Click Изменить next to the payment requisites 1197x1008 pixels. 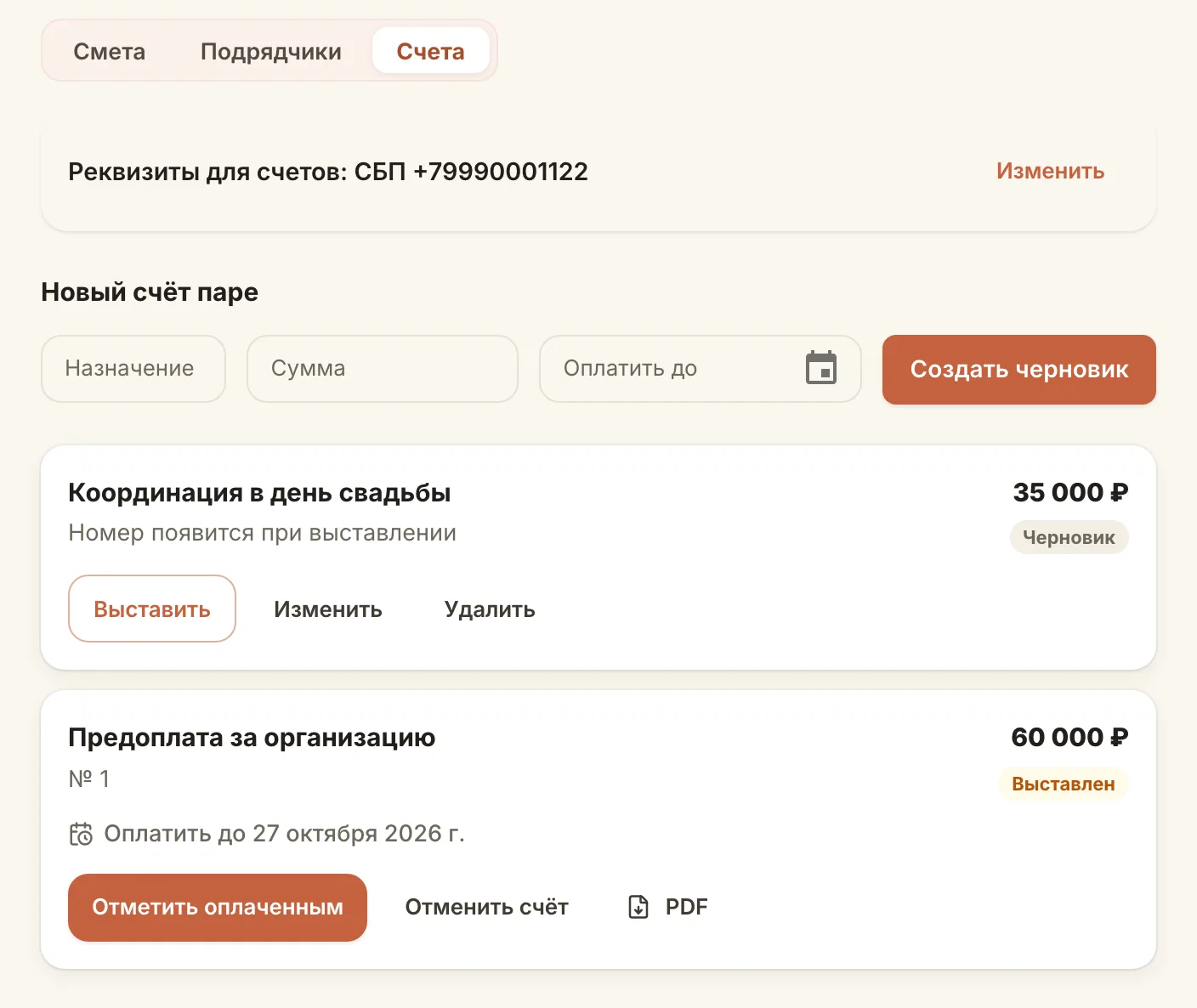(1050, 171)
